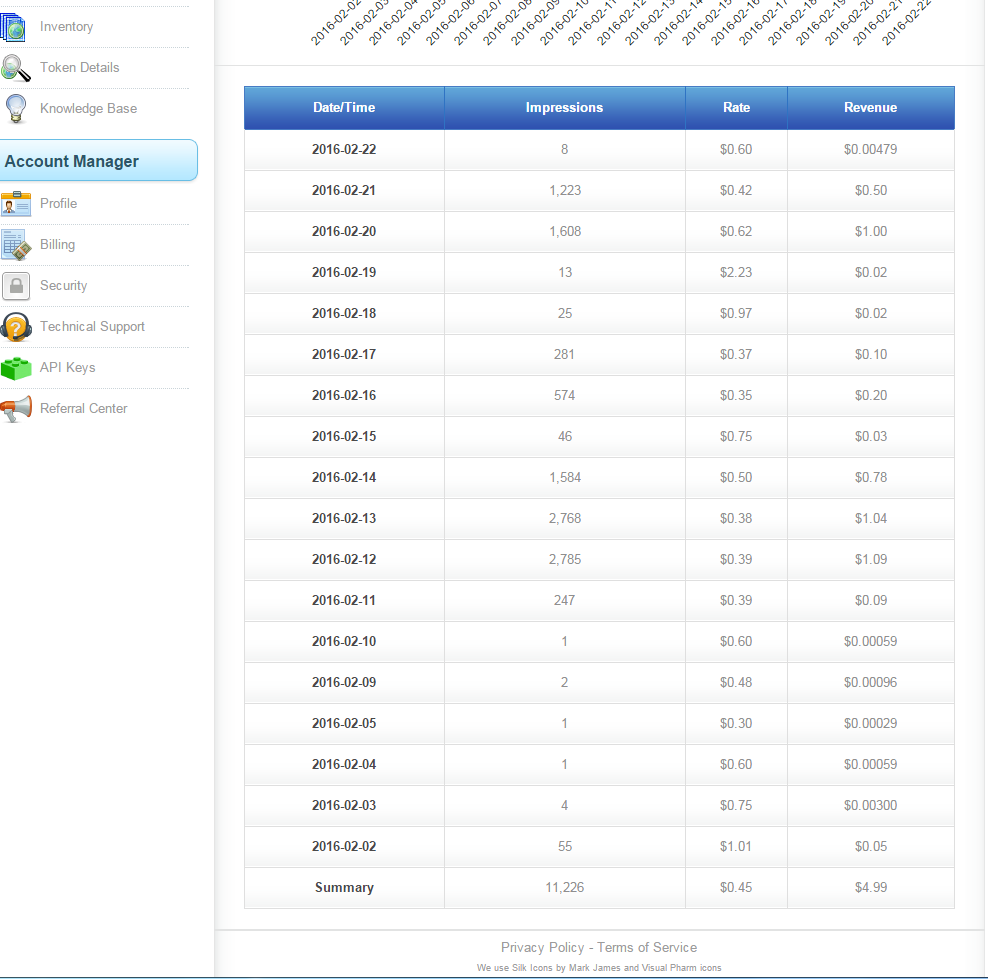
Task: Open the Account Manager section header
Action: coord(98,161)
